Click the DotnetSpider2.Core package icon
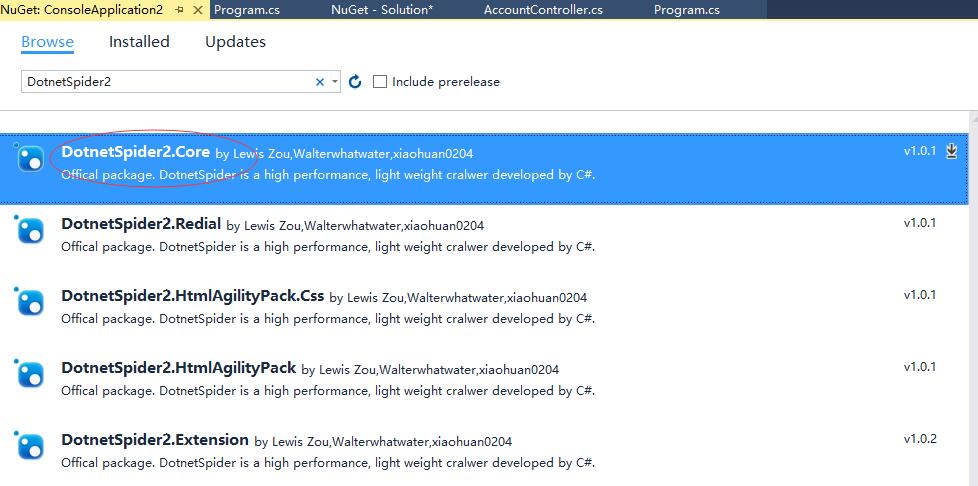The height and width of the screenshot is (486, 978). tap(29, 158)
